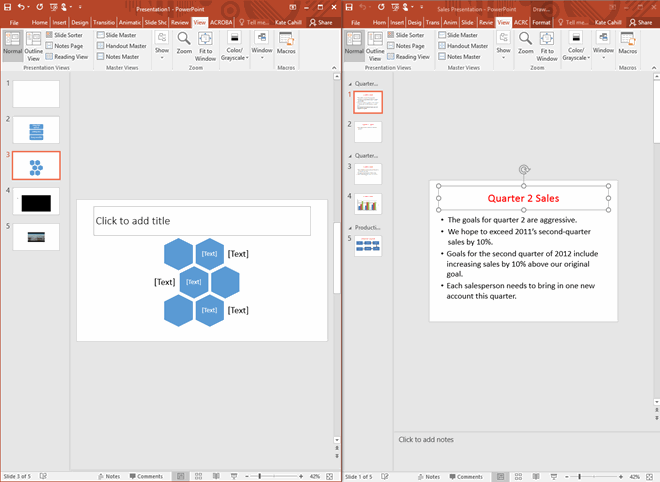The width and height of the screenshot is (660, 482).
Task: Click Macros in right window ribbon
Action: 628,43
